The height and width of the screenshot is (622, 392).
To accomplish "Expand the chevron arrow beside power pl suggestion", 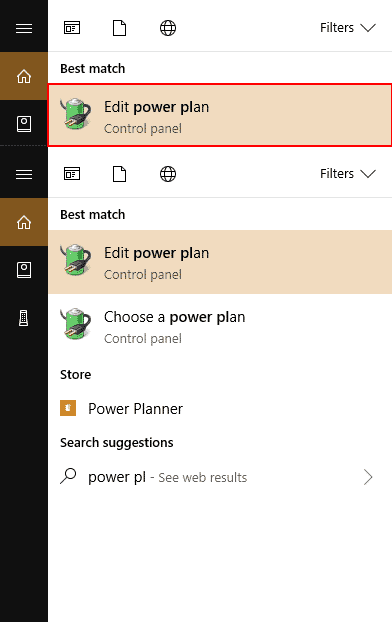I will tap(368, 477).
